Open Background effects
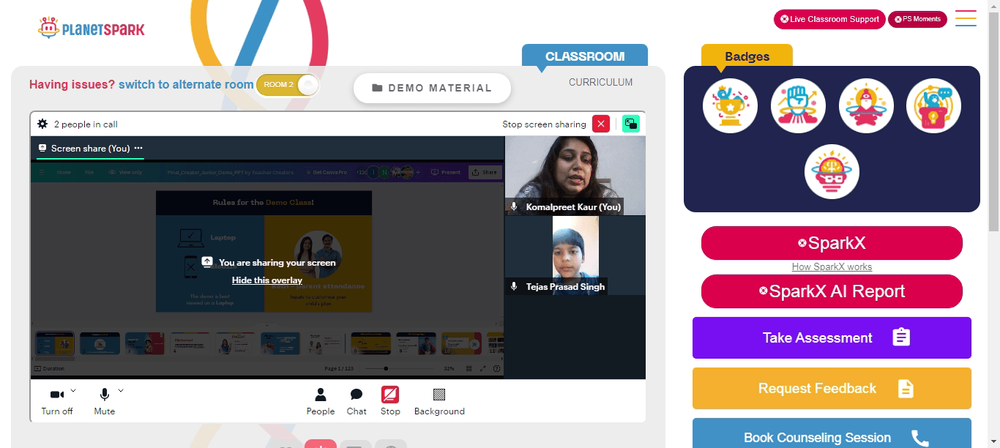1000x448 pixels. 439,401
